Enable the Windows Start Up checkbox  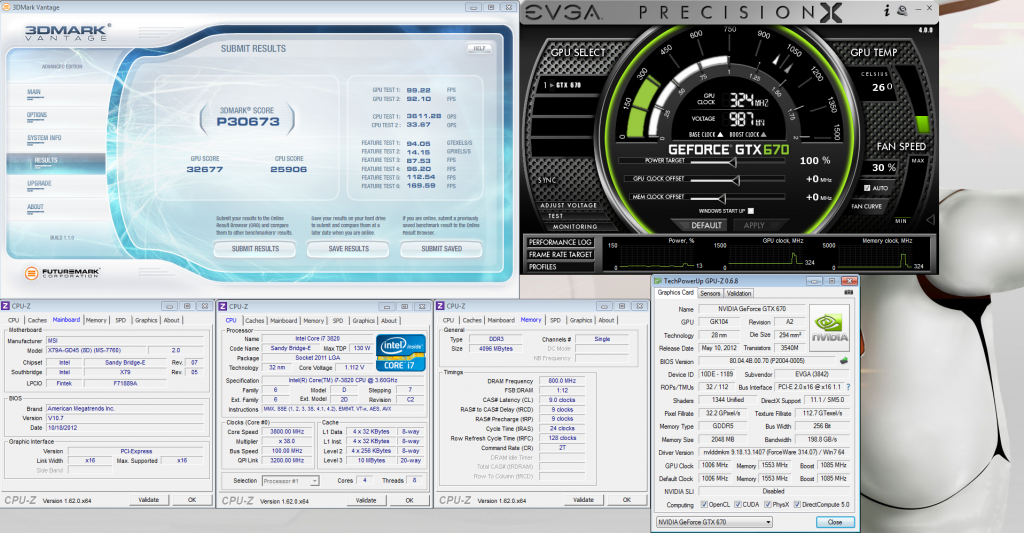click(x=750, y=211)
